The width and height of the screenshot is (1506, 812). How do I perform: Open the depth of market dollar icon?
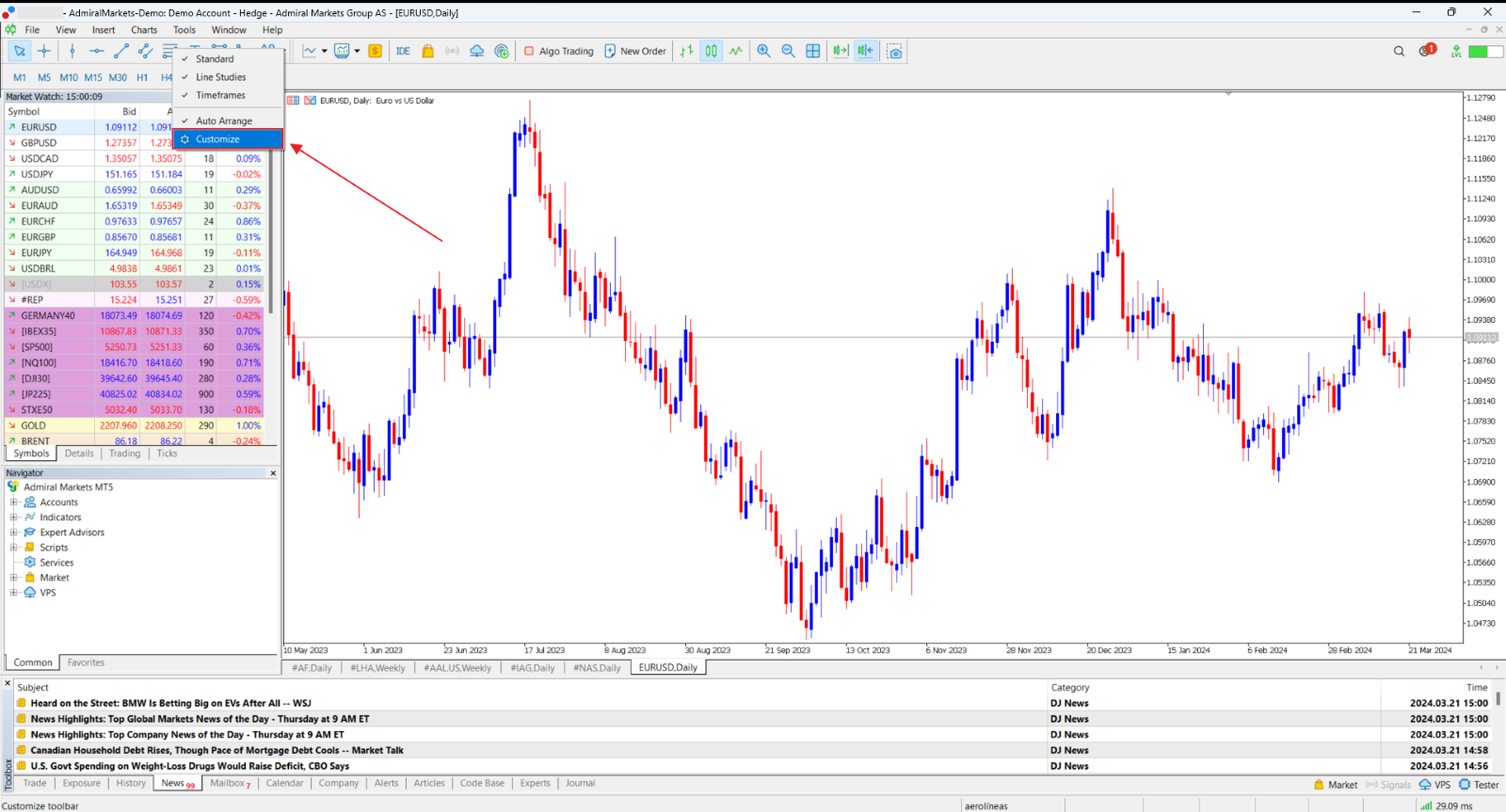(375, 51)
